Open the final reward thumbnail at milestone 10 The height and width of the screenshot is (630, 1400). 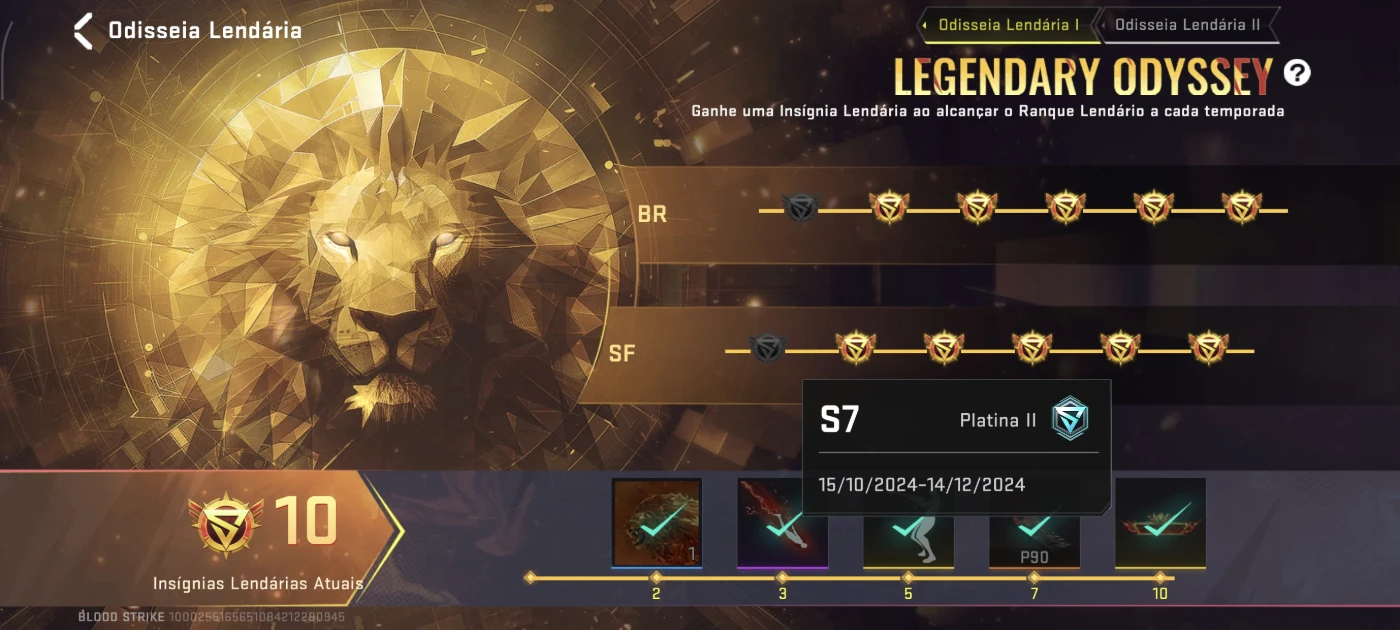click(1160, 523)
